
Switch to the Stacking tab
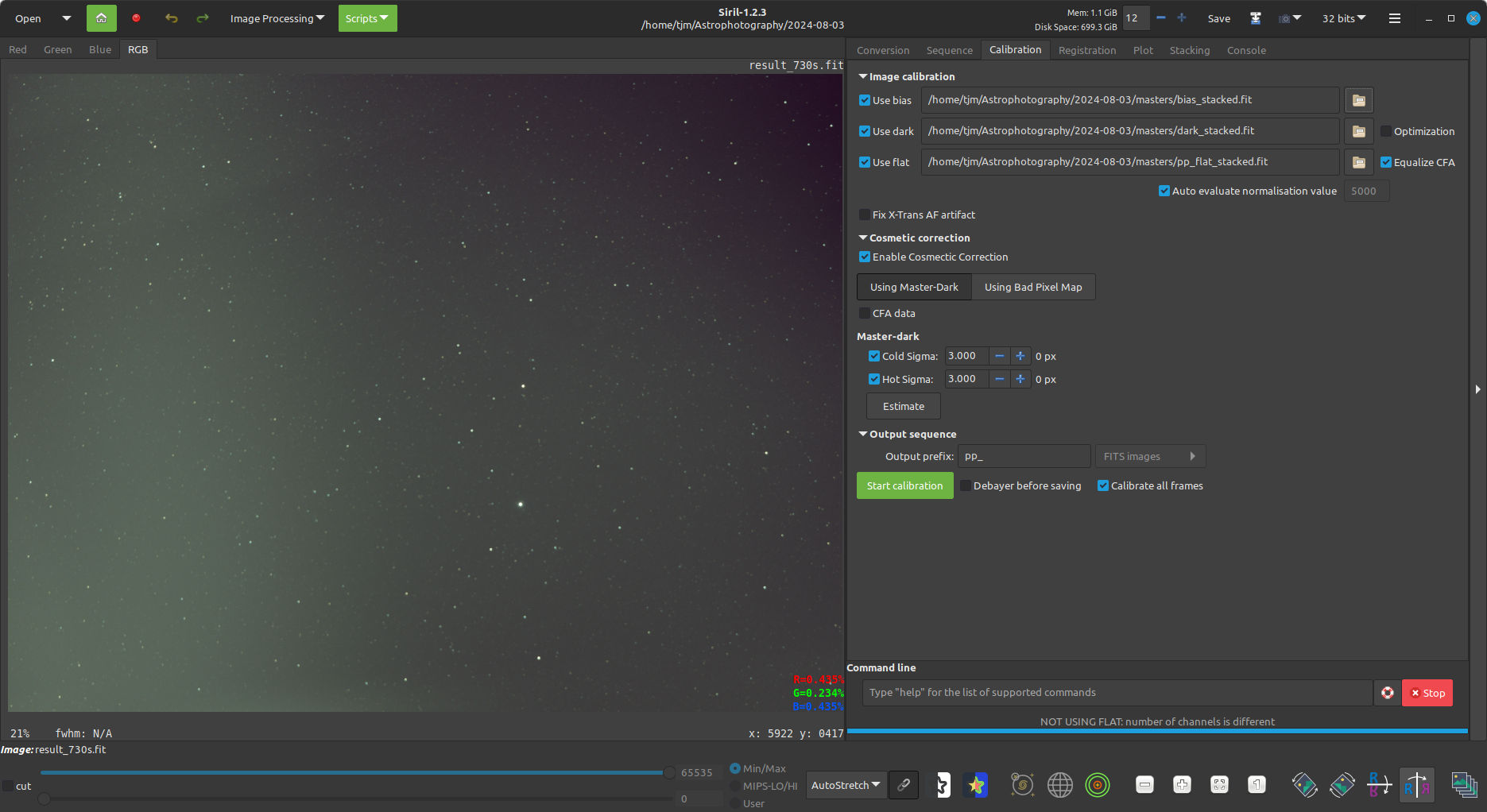[x=1189, y=50]
